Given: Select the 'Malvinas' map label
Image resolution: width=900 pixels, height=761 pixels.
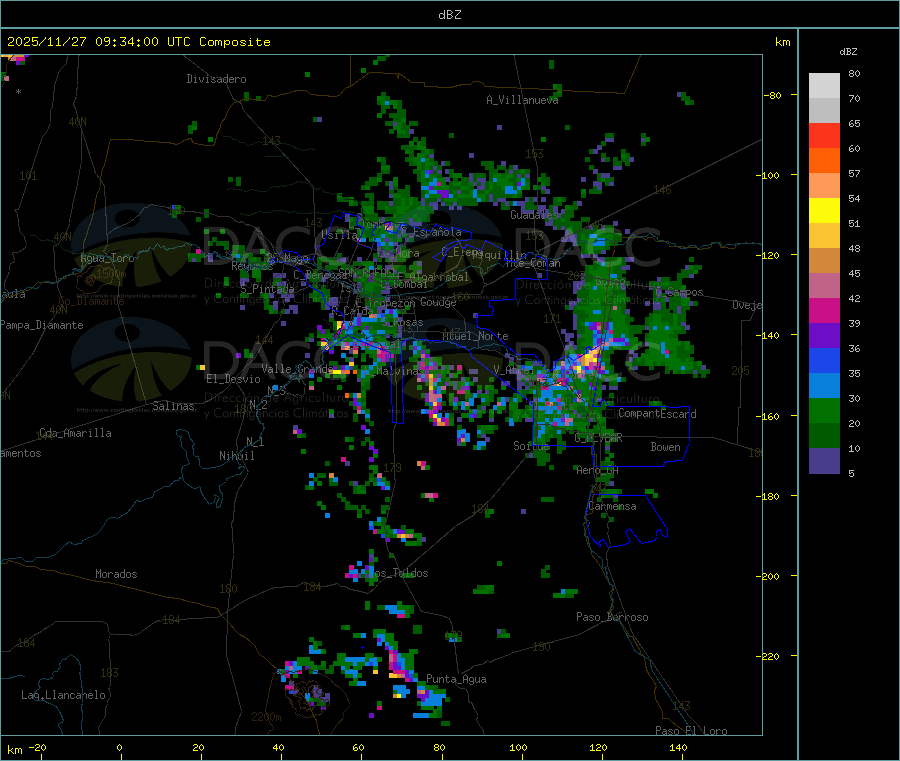Looking at the screenshot, I should [x=400, y=371].
